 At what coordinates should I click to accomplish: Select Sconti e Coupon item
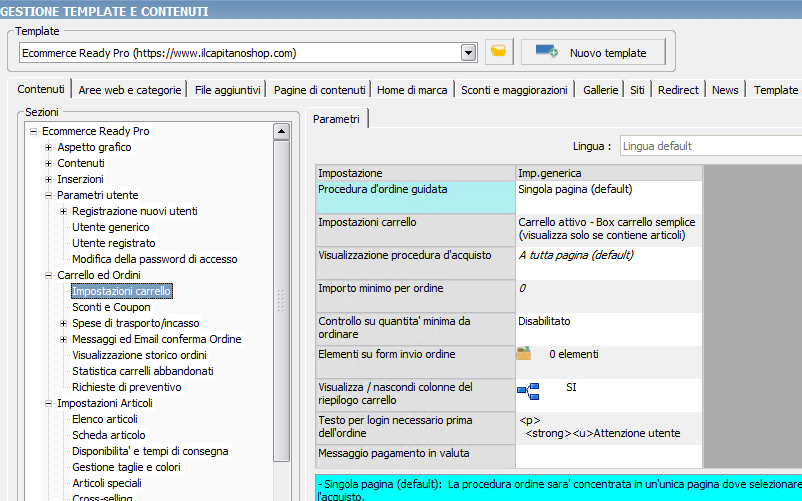(111, 307)
